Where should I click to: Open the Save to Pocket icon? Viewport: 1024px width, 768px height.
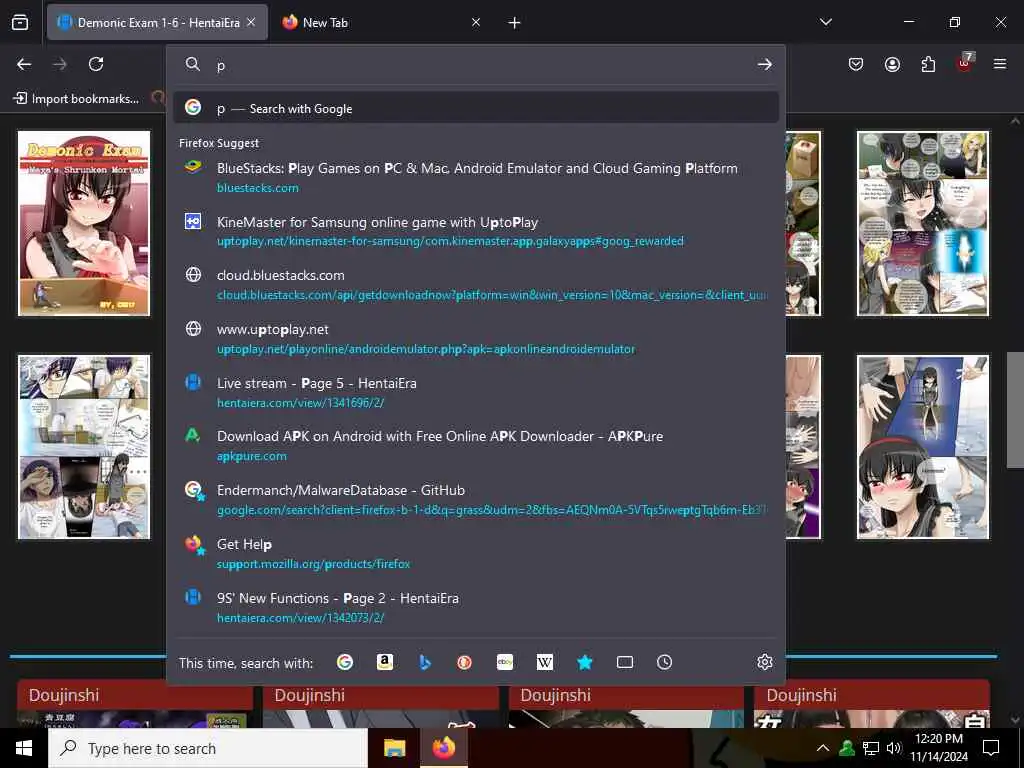click(x=856, y=64)
